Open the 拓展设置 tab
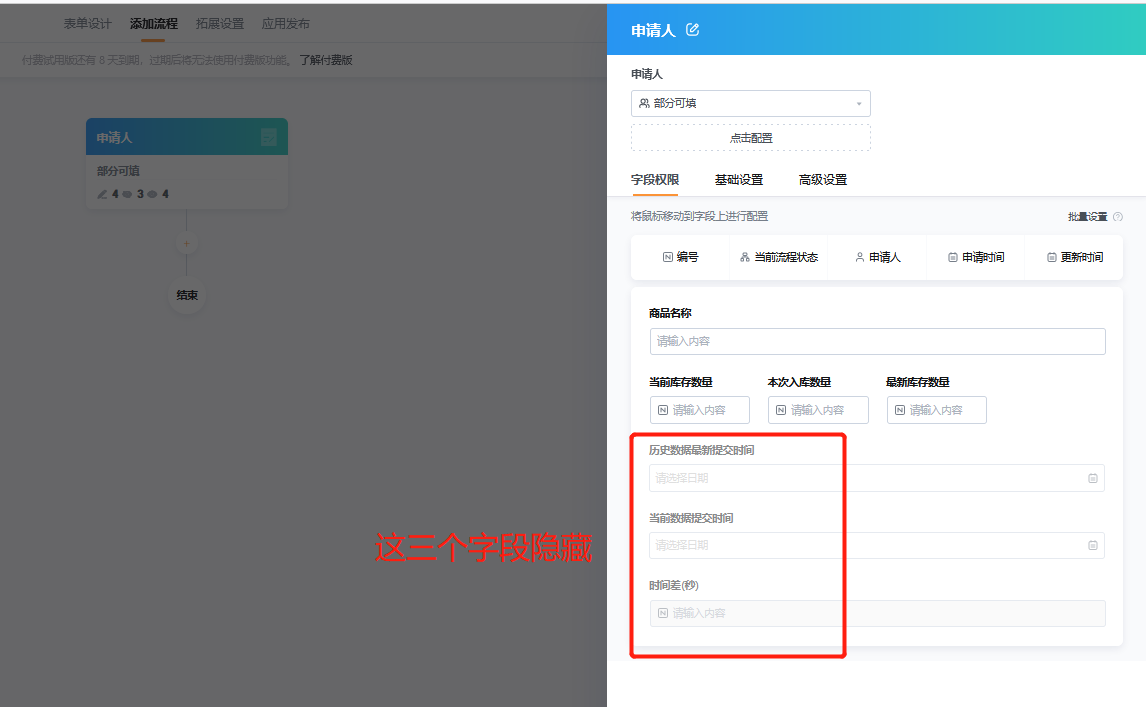The image size is (1146, 707). coord(219,24)
